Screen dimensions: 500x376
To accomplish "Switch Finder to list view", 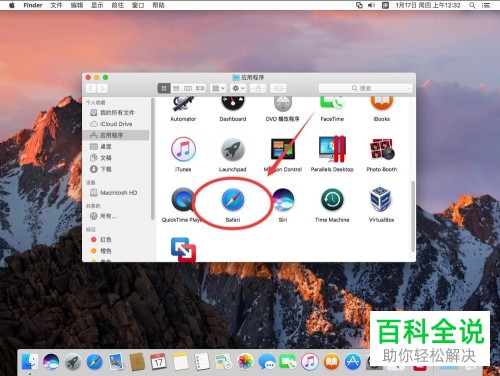I will (x=176, y=88).
